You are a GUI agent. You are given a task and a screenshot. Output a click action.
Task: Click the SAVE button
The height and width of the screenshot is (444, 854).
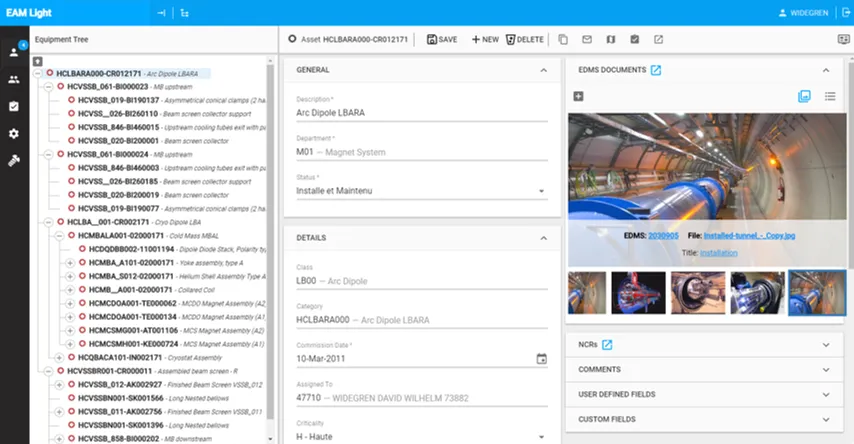(441, 39)
